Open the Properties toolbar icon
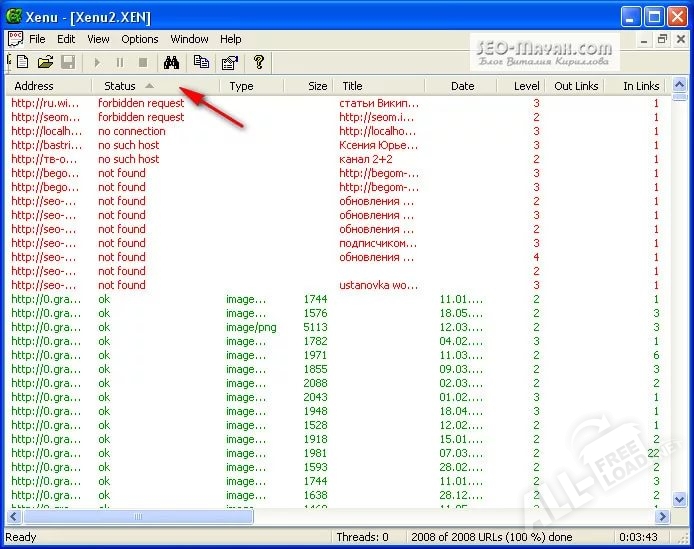 pos(229,62)
